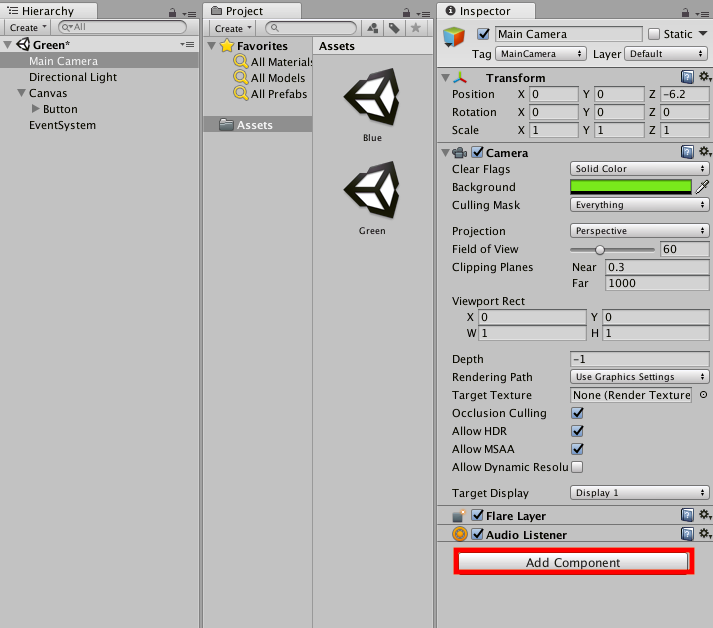Click the GameObject cube icon in Inspector
This screenshot has width=713, height=628.
[454, 37]
